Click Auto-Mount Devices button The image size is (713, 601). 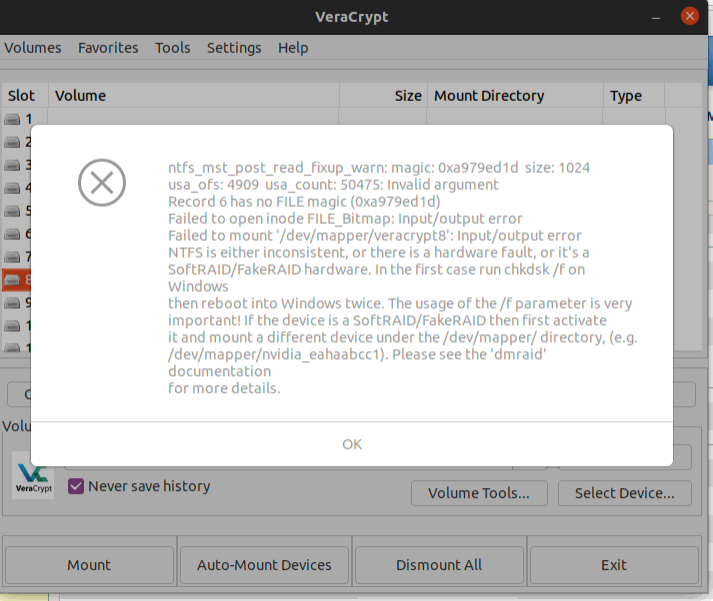[264, 565]
